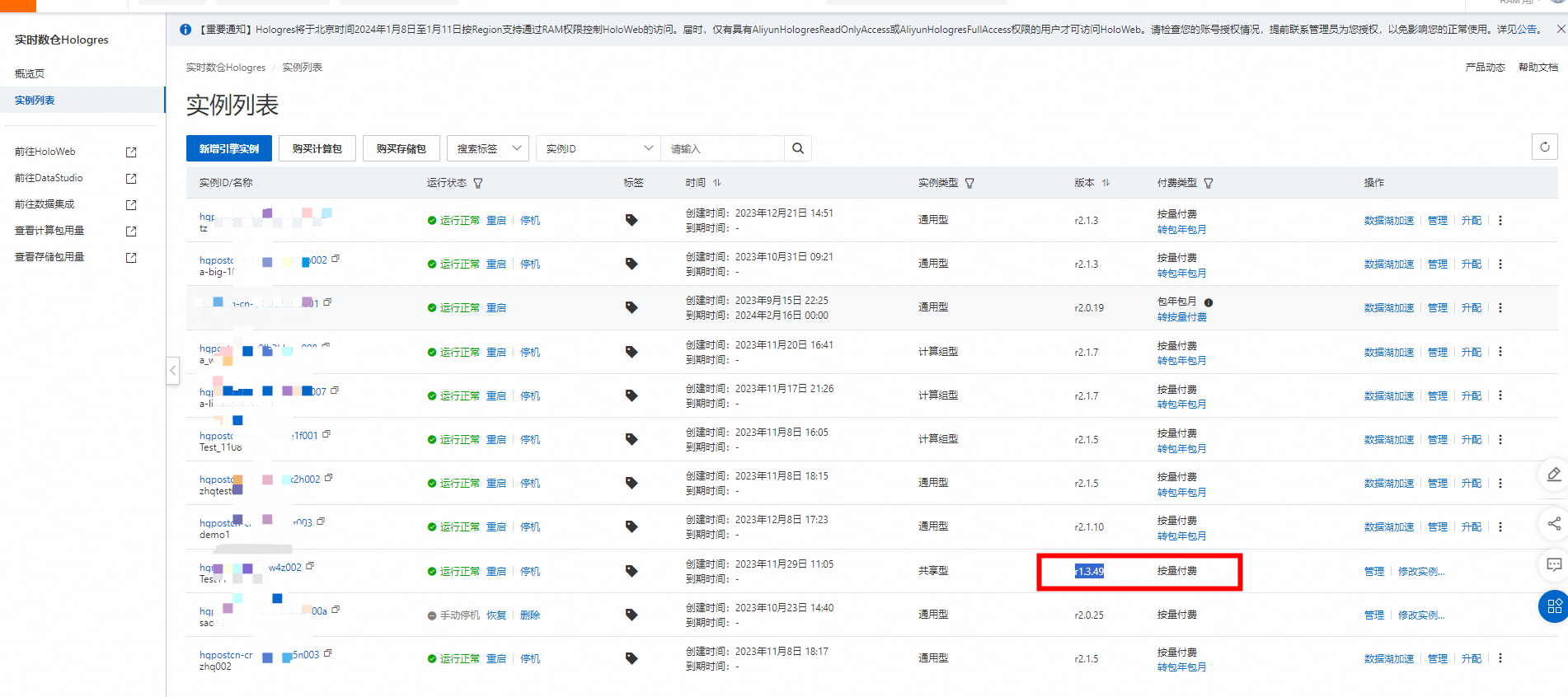The height and width of the screenshot is (697, 1568).
Task: Click tag icon for r2.1.10 row
Action: coord(631,526)
